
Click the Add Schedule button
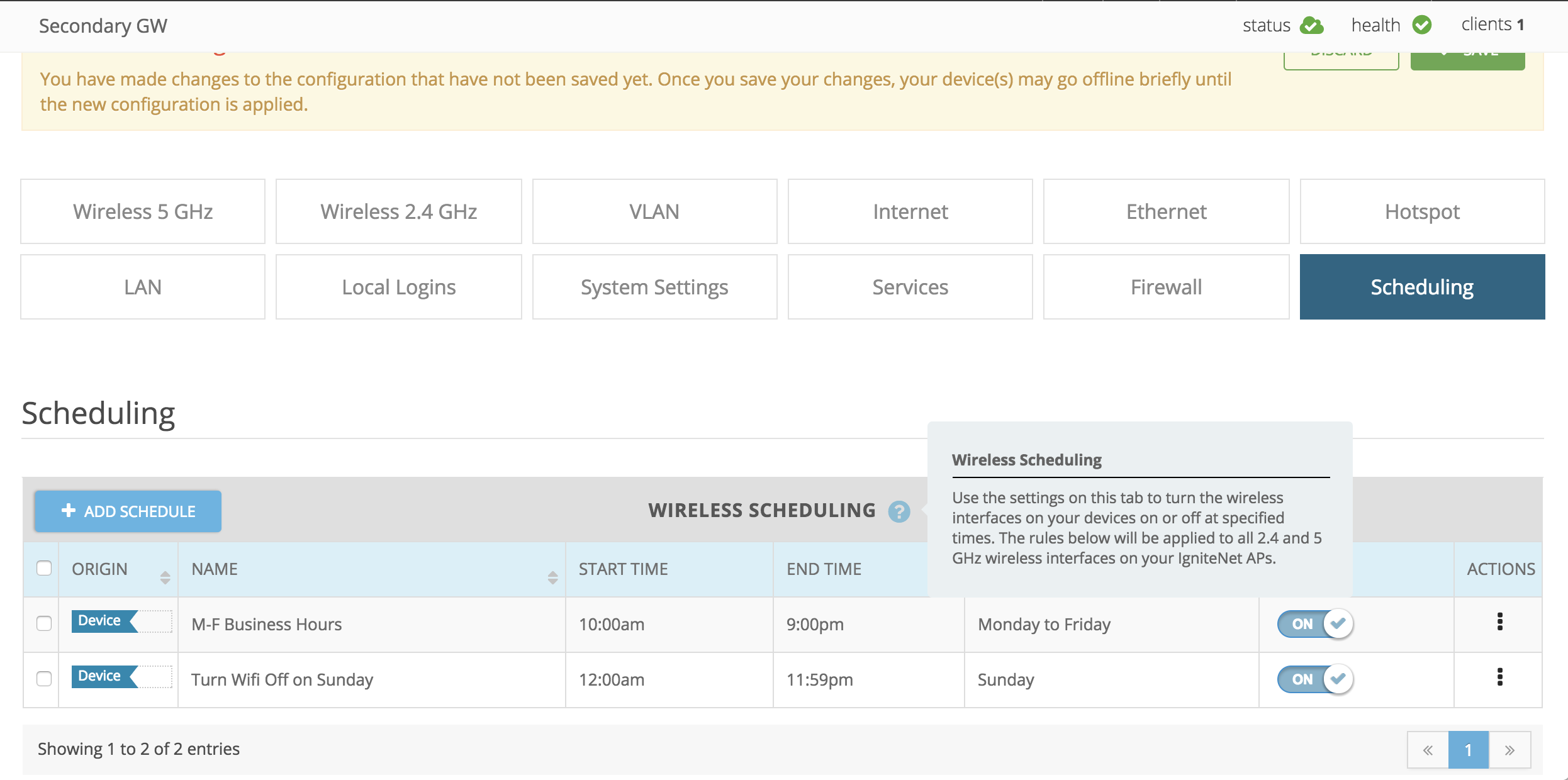(128, 511)
